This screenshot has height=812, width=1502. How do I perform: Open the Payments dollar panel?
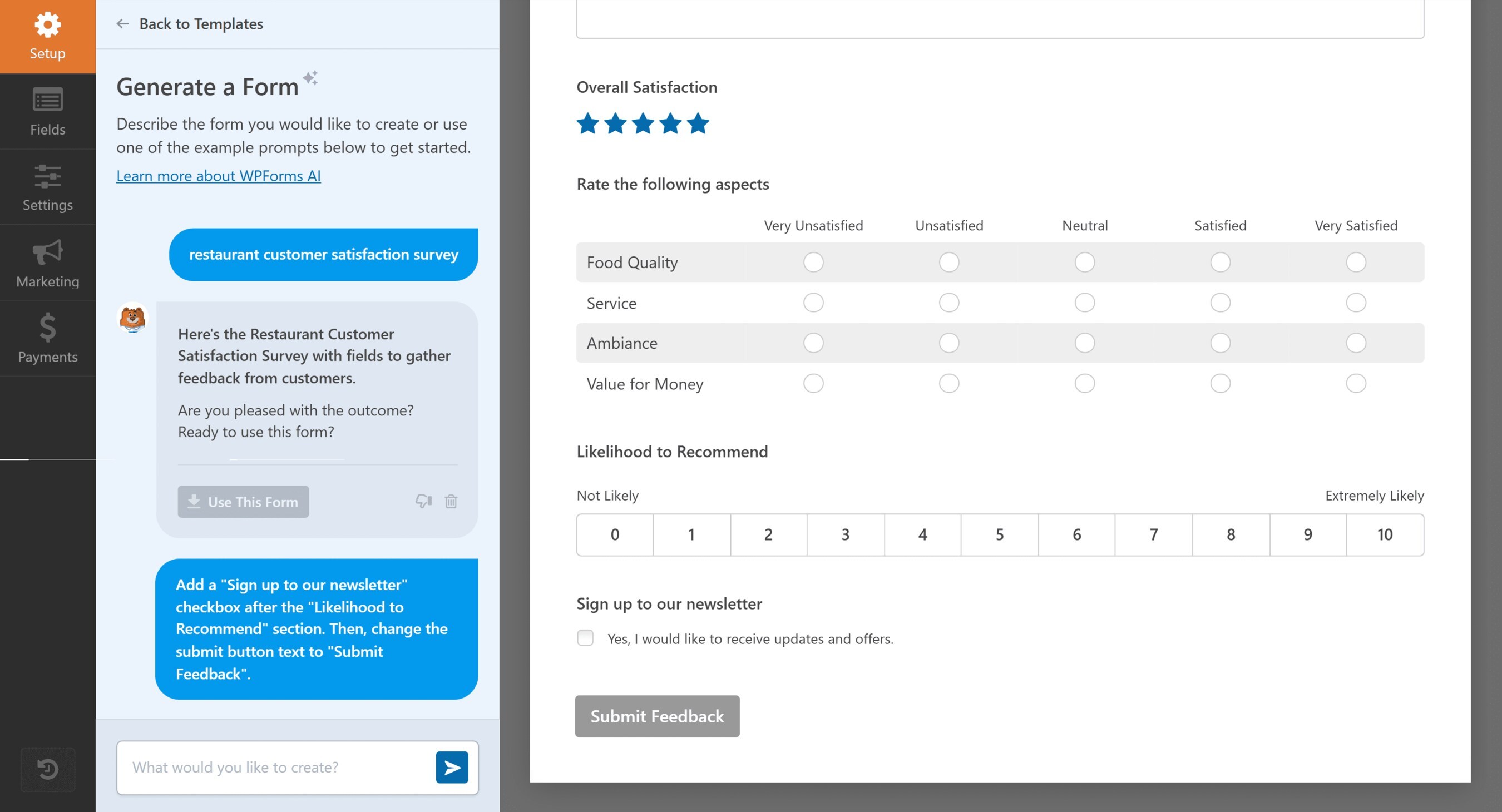click(x=47, y=339)
